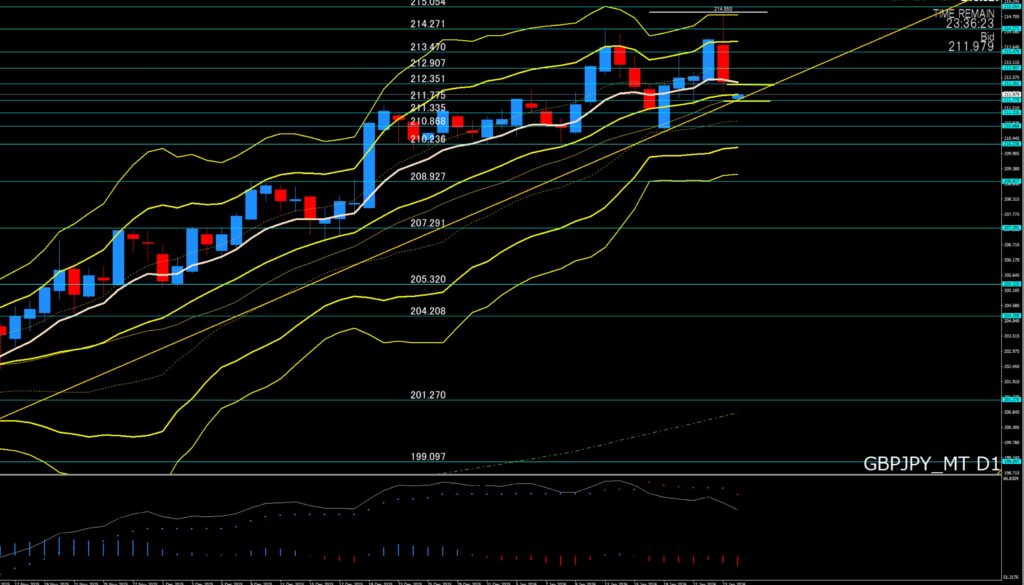Select the 199.097 price level label
1024x585 pixels.
point(428,457)
